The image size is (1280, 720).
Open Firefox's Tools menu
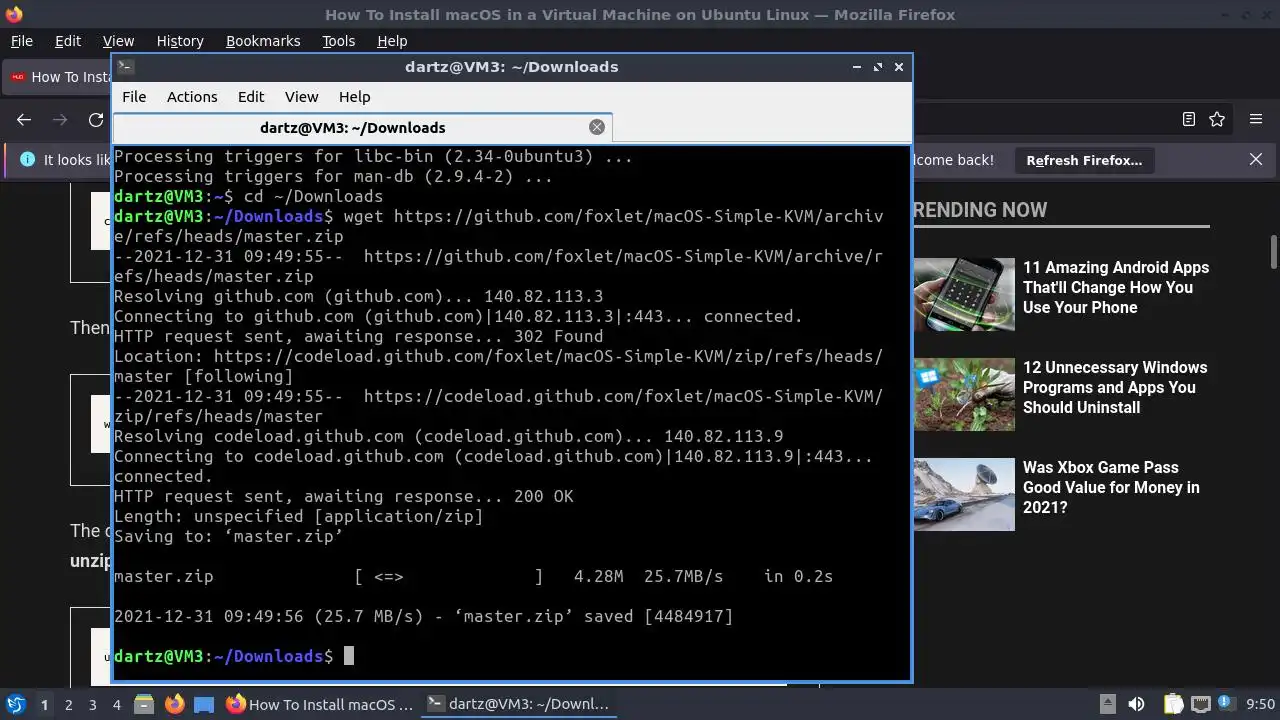(338, 41)
